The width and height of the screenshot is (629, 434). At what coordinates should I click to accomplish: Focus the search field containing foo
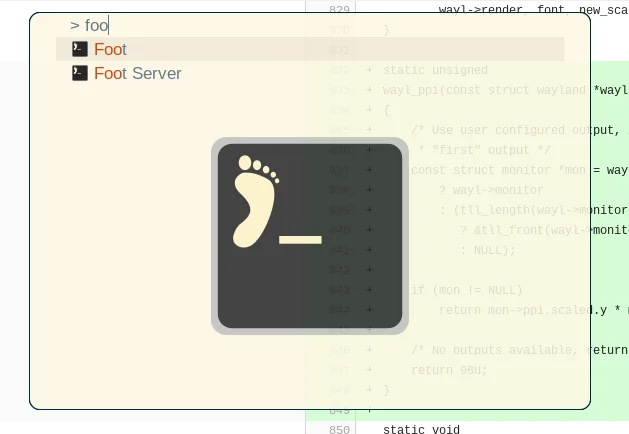click(x=310, y=25)
